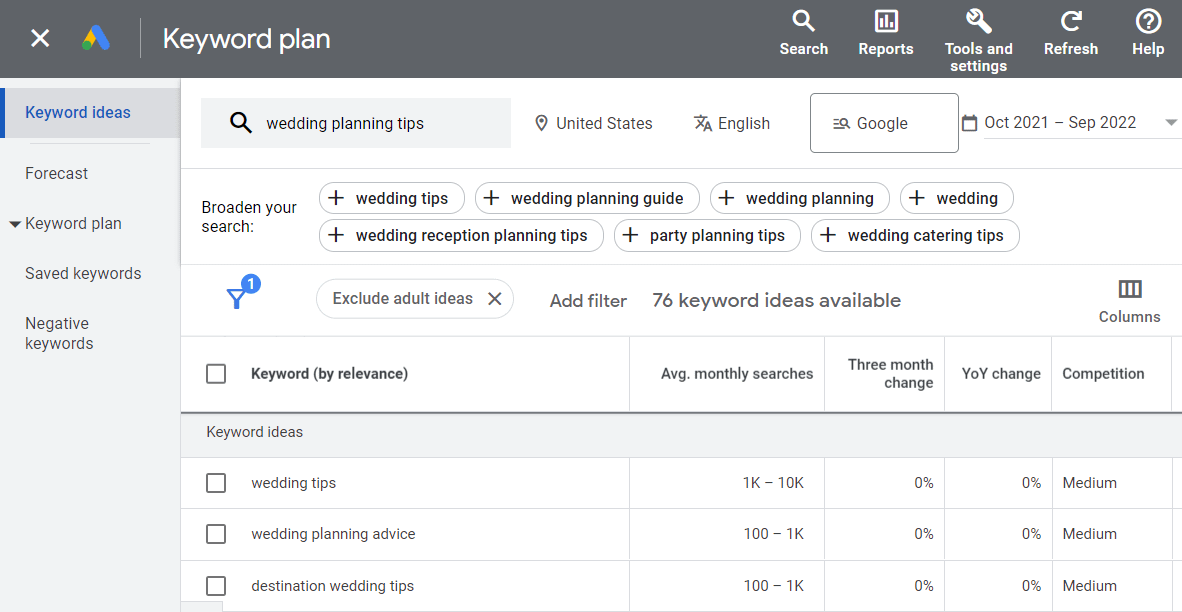
Task: Add 'wedding planning guide' to broaden your search
Action: (586, 198)
